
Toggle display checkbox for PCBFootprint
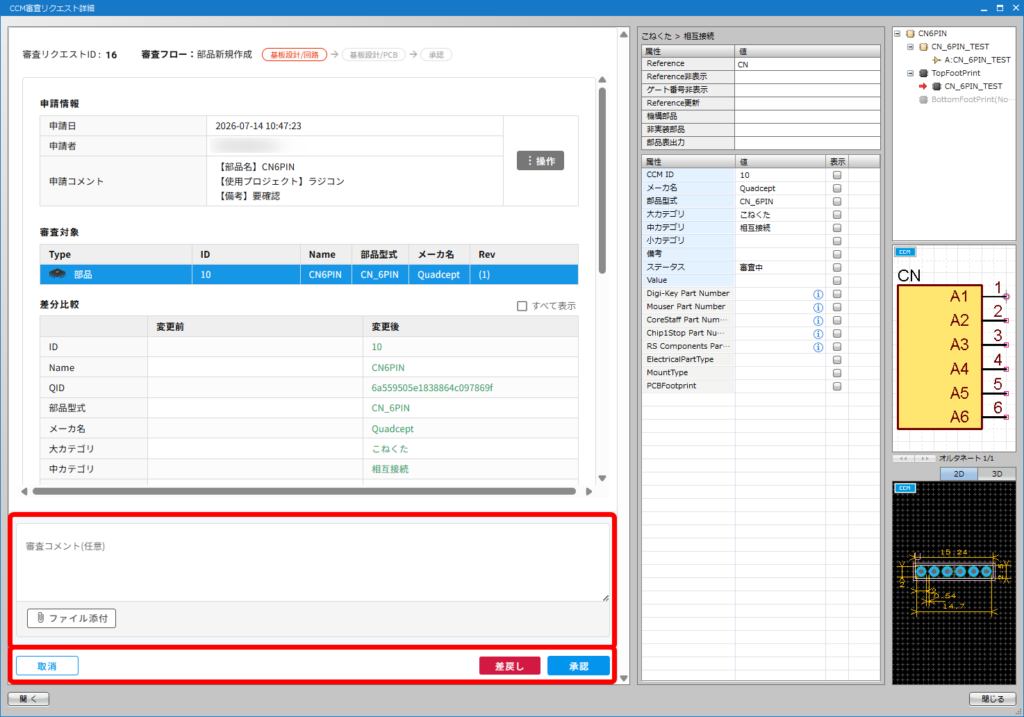coord(837,386)
